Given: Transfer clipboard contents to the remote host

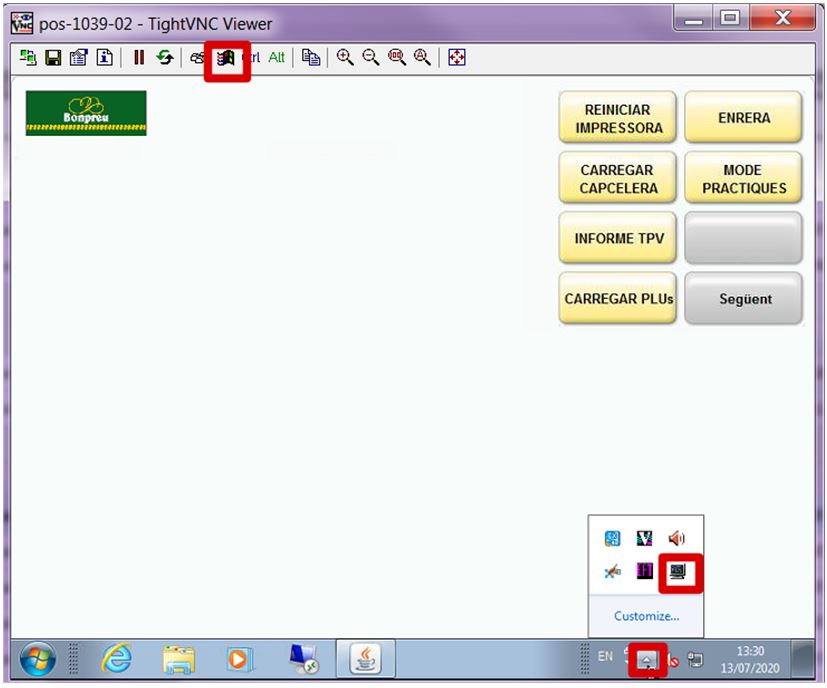Looking at the screenshot, I should (310, 57).
